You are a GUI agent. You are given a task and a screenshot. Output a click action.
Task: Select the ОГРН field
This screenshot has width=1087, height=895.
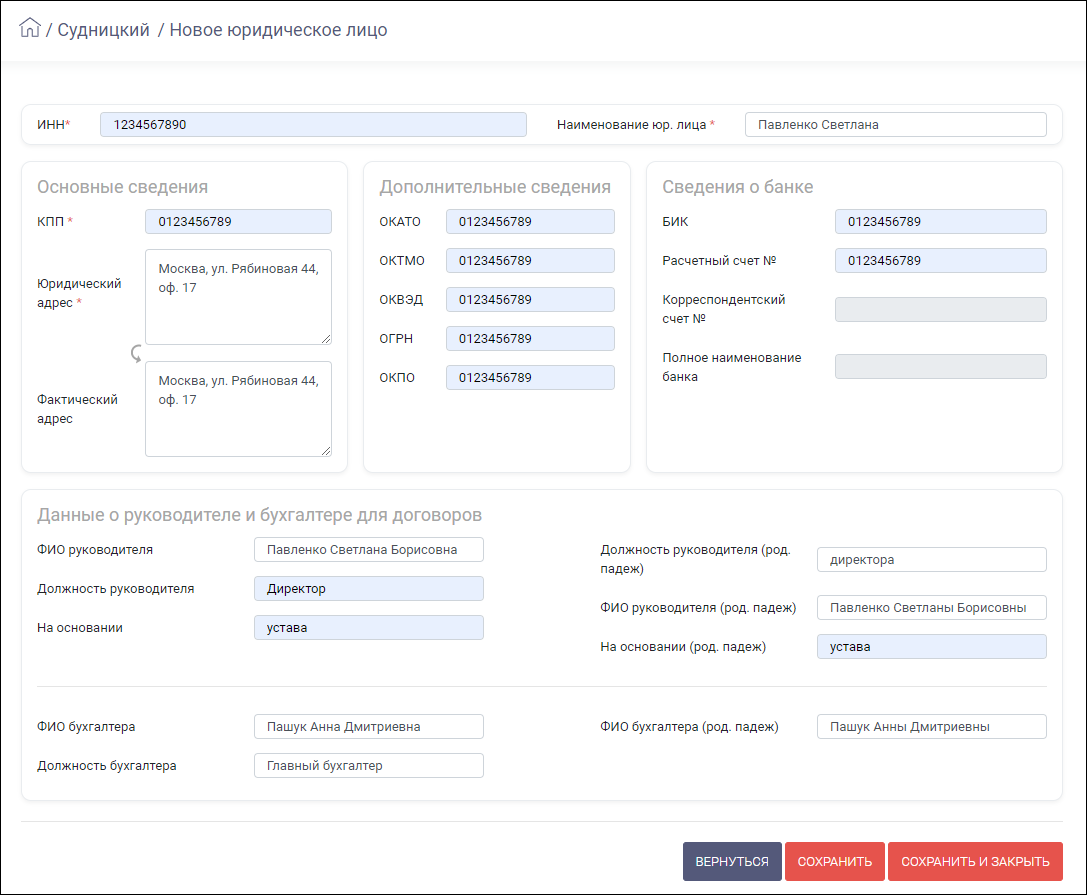coord(530,338)
